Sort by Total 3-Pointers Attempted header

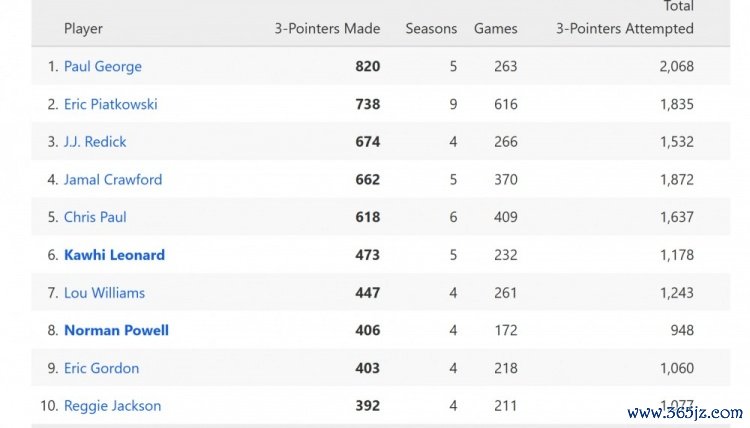[625, 20]
